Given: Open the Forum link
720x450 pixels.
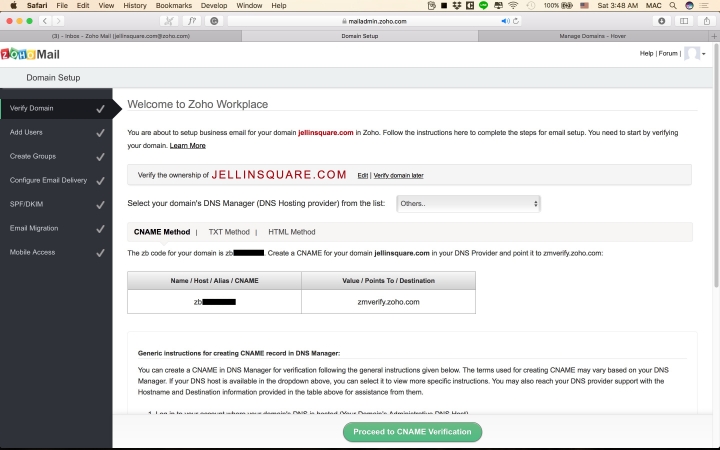Looking at the screenshot, I should 668,53.
